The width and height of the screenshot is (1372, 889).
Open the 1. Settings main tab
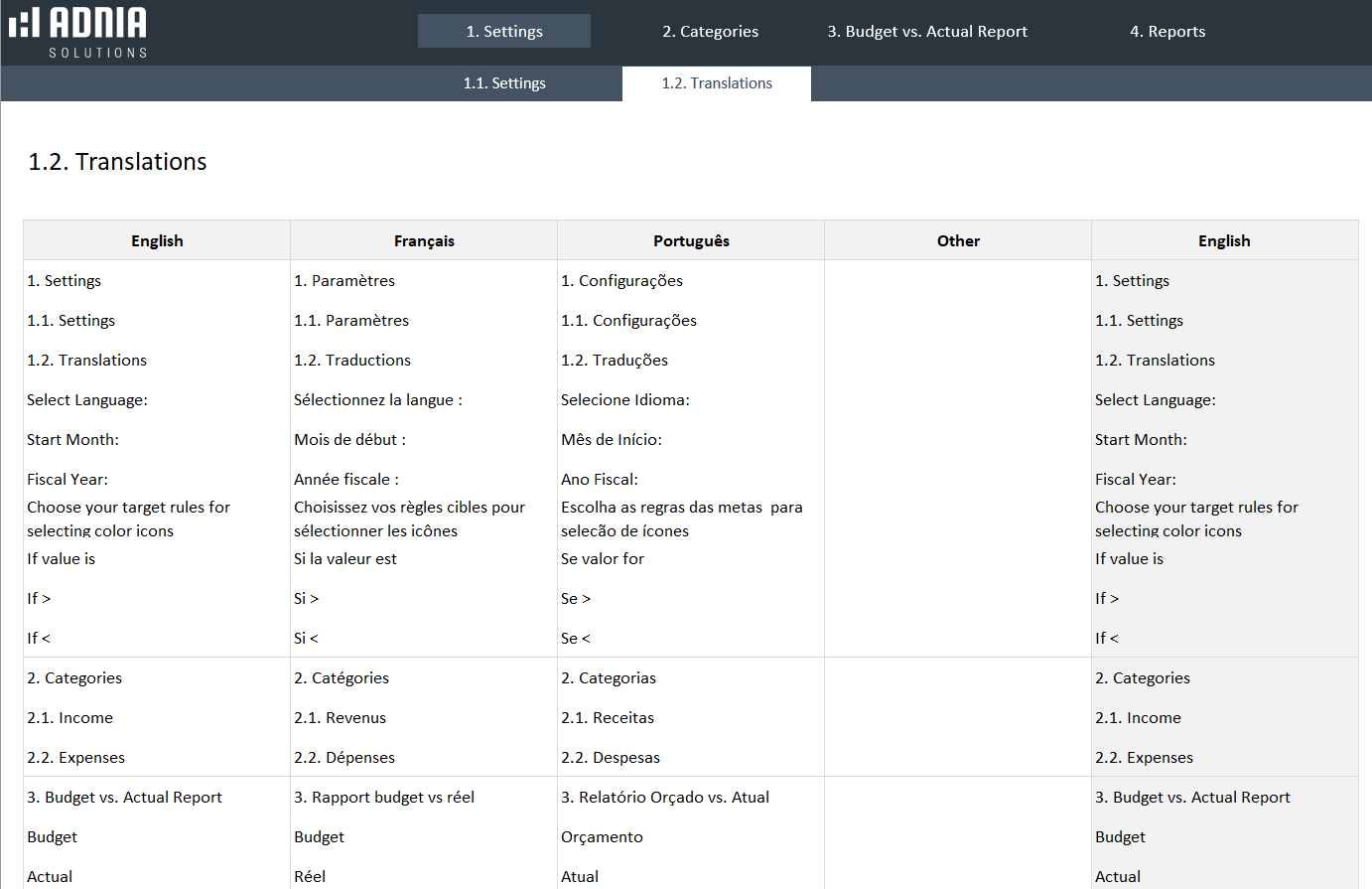click(x=504, y=31)
